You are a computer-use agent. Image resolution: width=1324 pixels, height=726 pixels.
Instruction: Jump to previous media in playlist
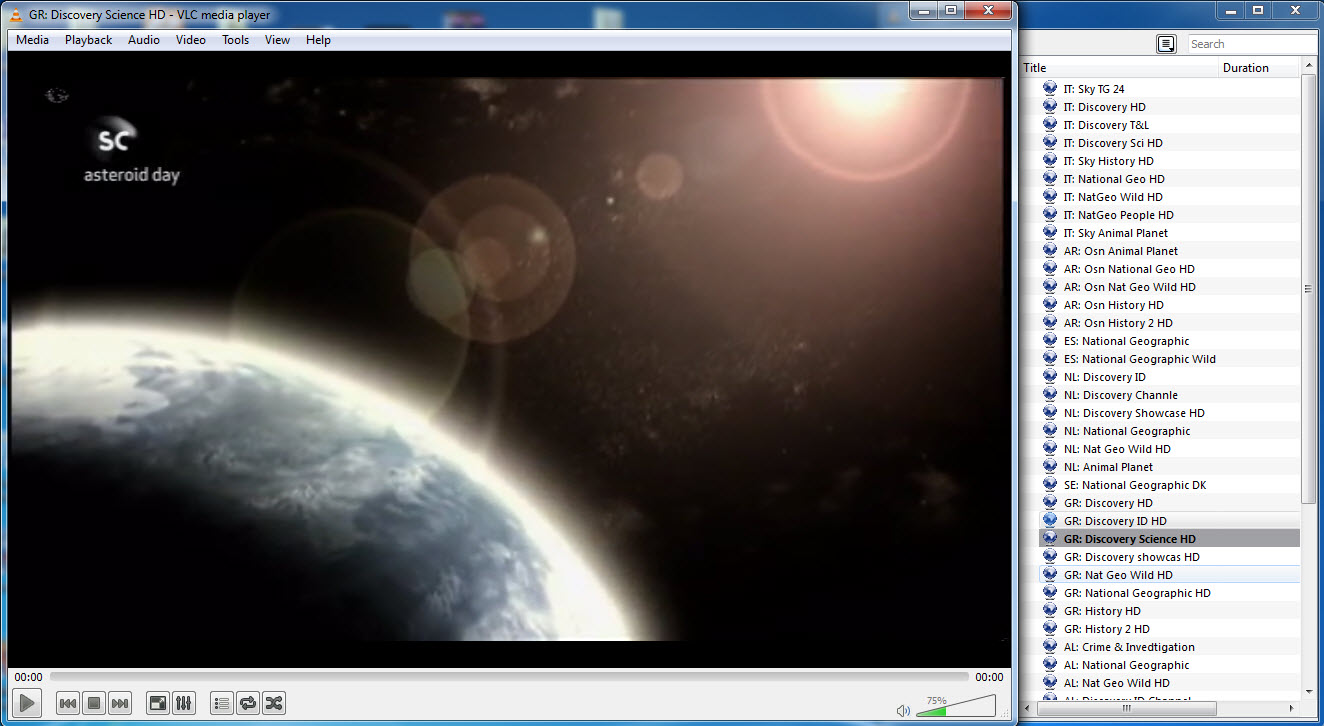(x=67, y=703)
